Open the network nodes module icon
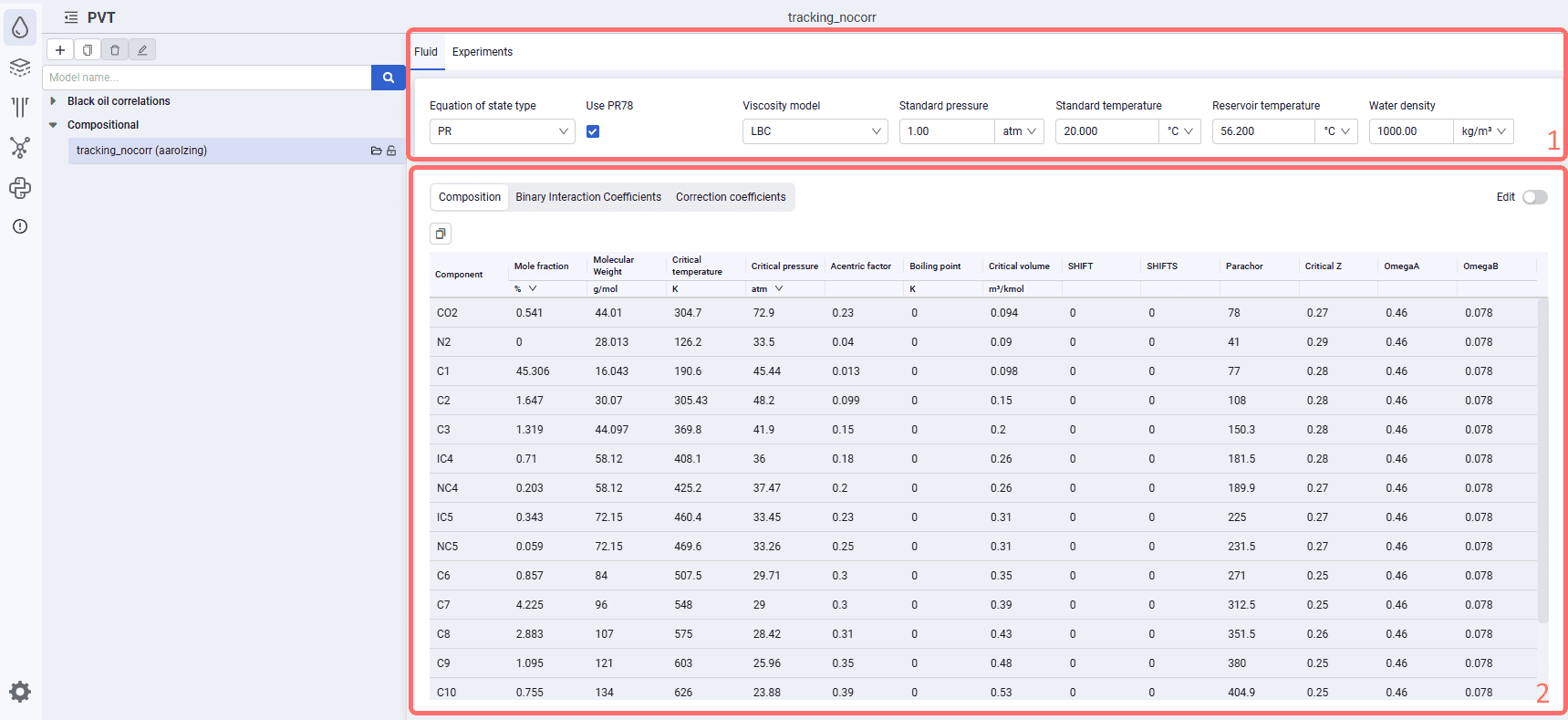1568x720 pixels. (x=20, y=147)
